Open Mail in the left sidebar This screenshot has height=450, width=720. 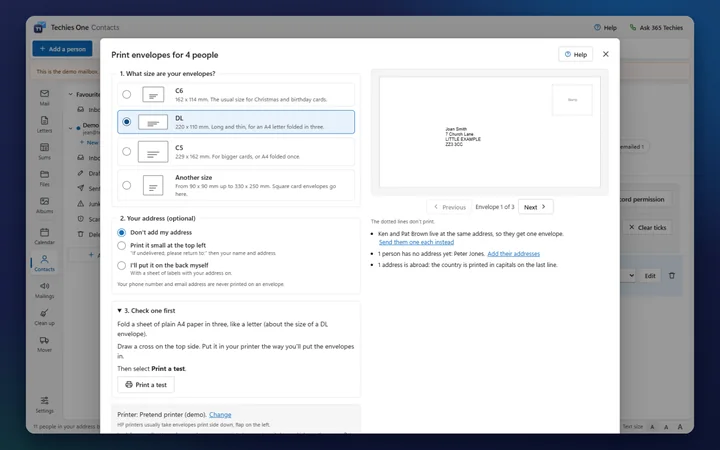(44, 97)
